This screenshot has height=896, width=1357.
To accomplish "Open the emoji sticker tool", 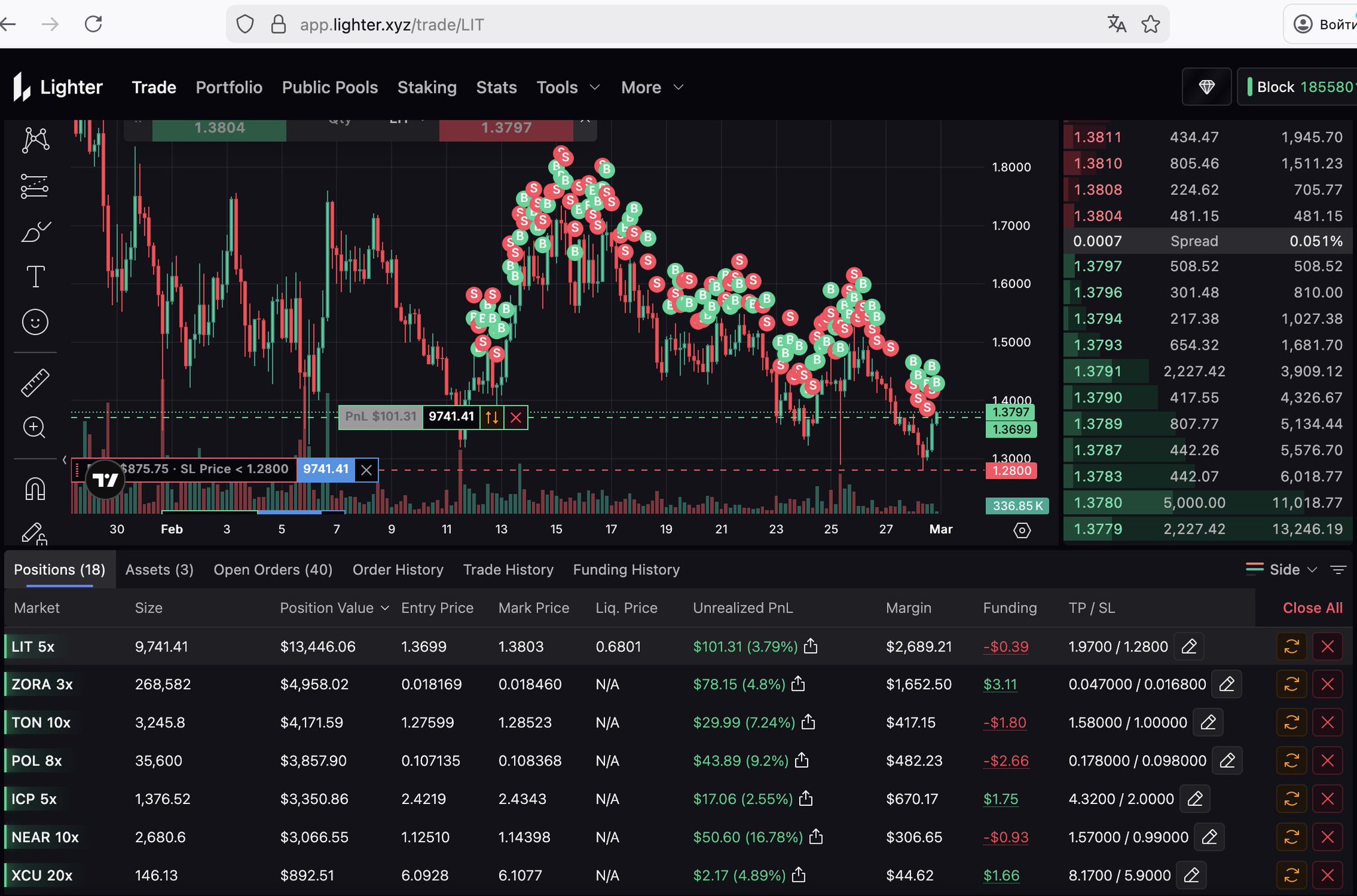I will pos(35,323).
